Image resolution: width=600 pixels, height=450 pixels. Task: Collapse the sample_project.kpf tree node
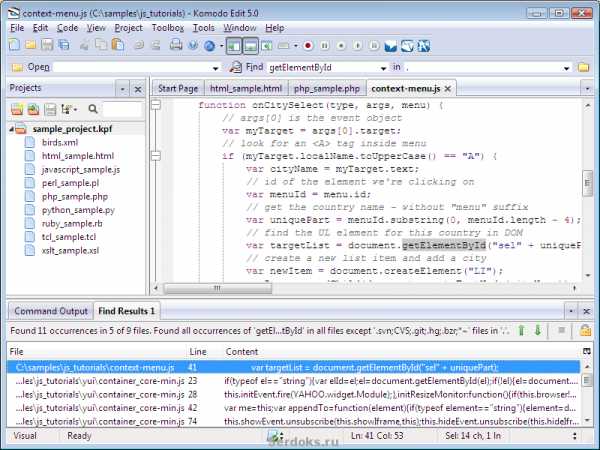(x=11, y=129)
